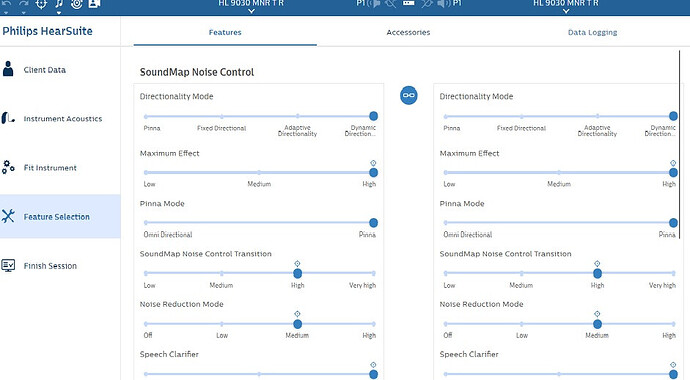This screenshot has height=380, width=690.
Task: Click the Client Data person icon
Action: pyautogui.click(x=8, y=69)
